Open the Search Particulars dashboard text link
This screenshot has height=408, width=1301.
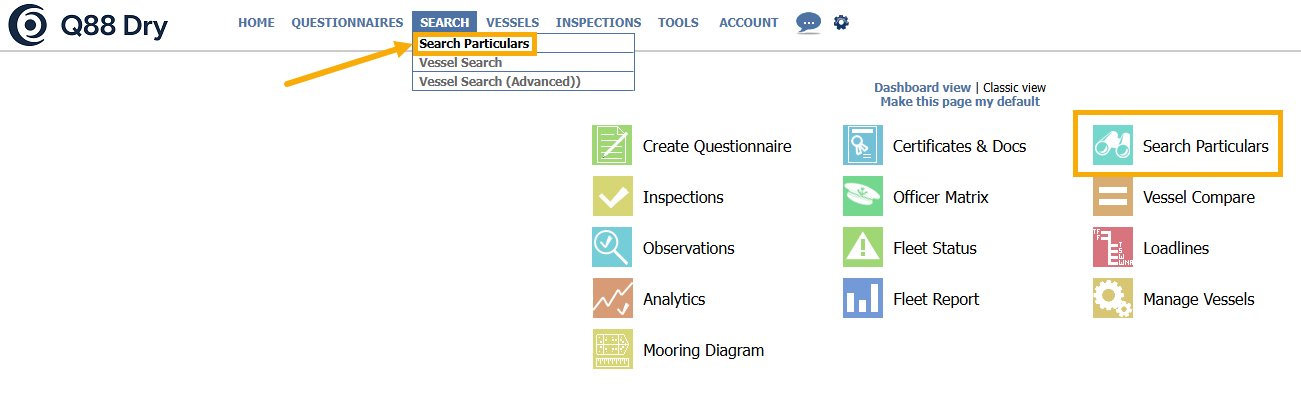[1206, 146]
